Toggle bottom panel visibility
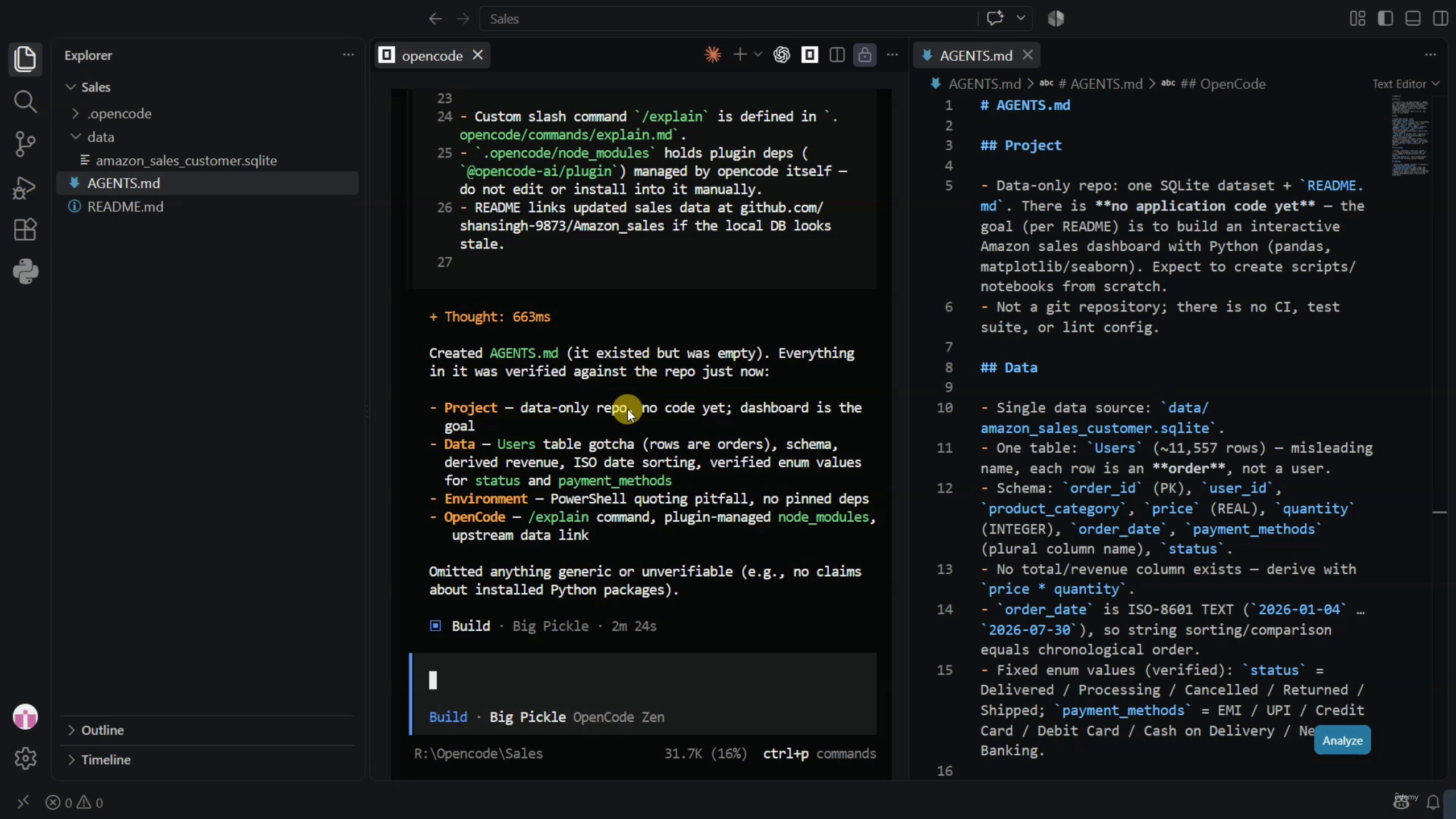1456x819 pixels. click(1413, 18)
